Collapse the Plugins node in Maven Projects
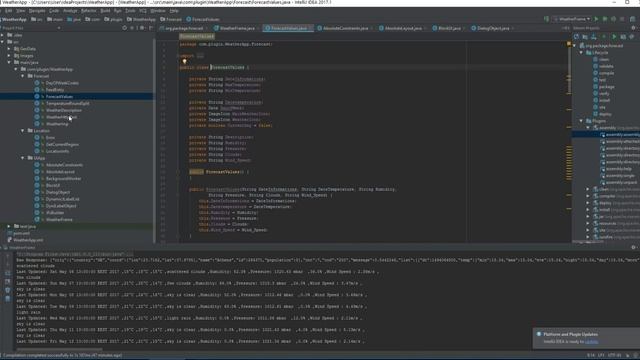The image size is (640, 360). 581,121
